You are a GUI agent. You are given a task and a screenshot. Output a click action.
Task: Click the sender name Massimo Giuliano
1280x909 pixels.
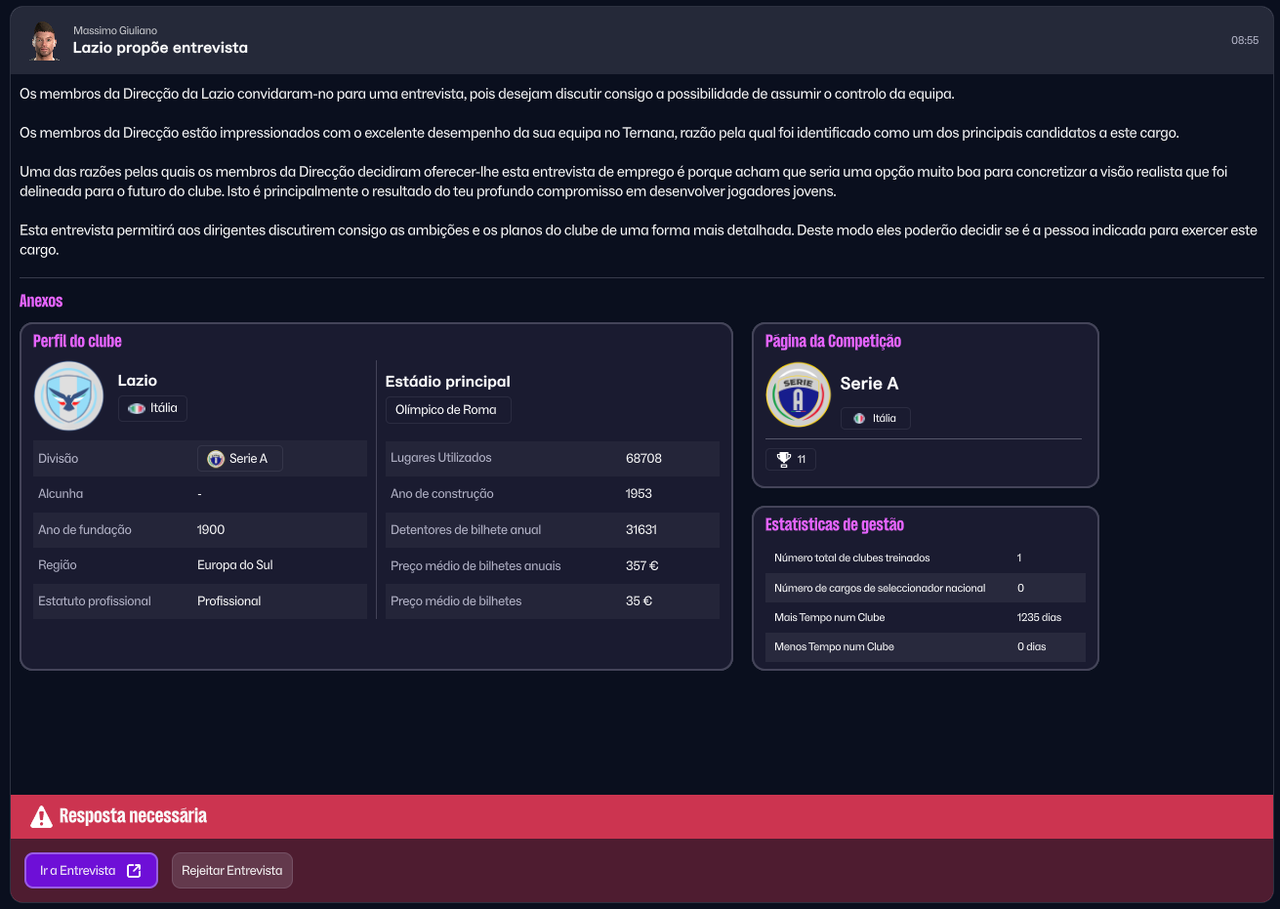[115, 31]
